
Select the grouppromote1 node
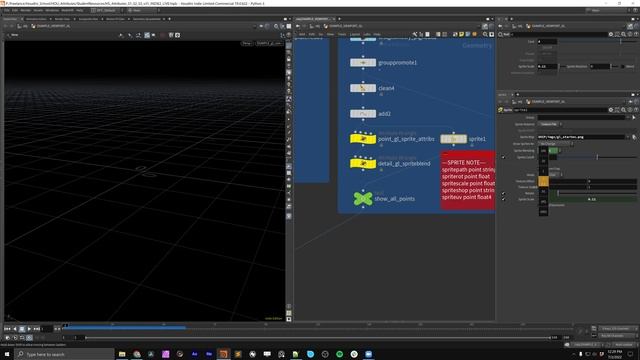pos(363,63)
